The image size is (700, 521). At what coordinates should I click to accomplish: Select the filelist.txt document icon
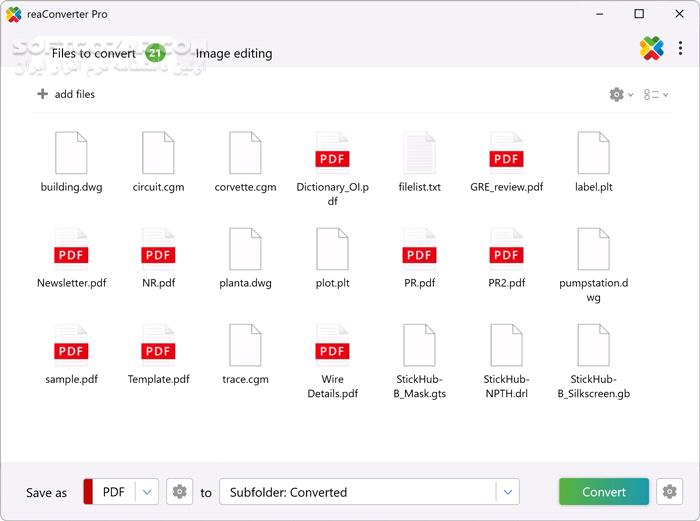point(419,153)
